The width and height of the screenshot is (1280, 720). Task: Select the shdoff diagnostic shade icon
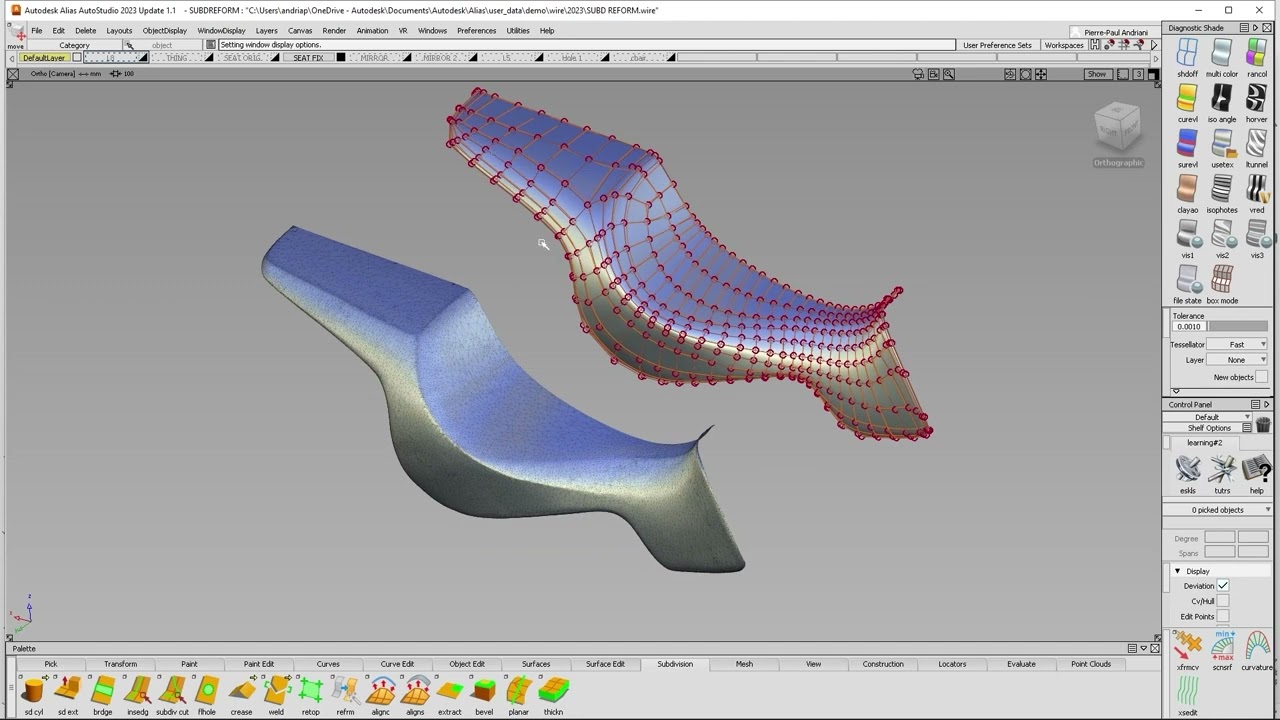(x=1187, y=53)
